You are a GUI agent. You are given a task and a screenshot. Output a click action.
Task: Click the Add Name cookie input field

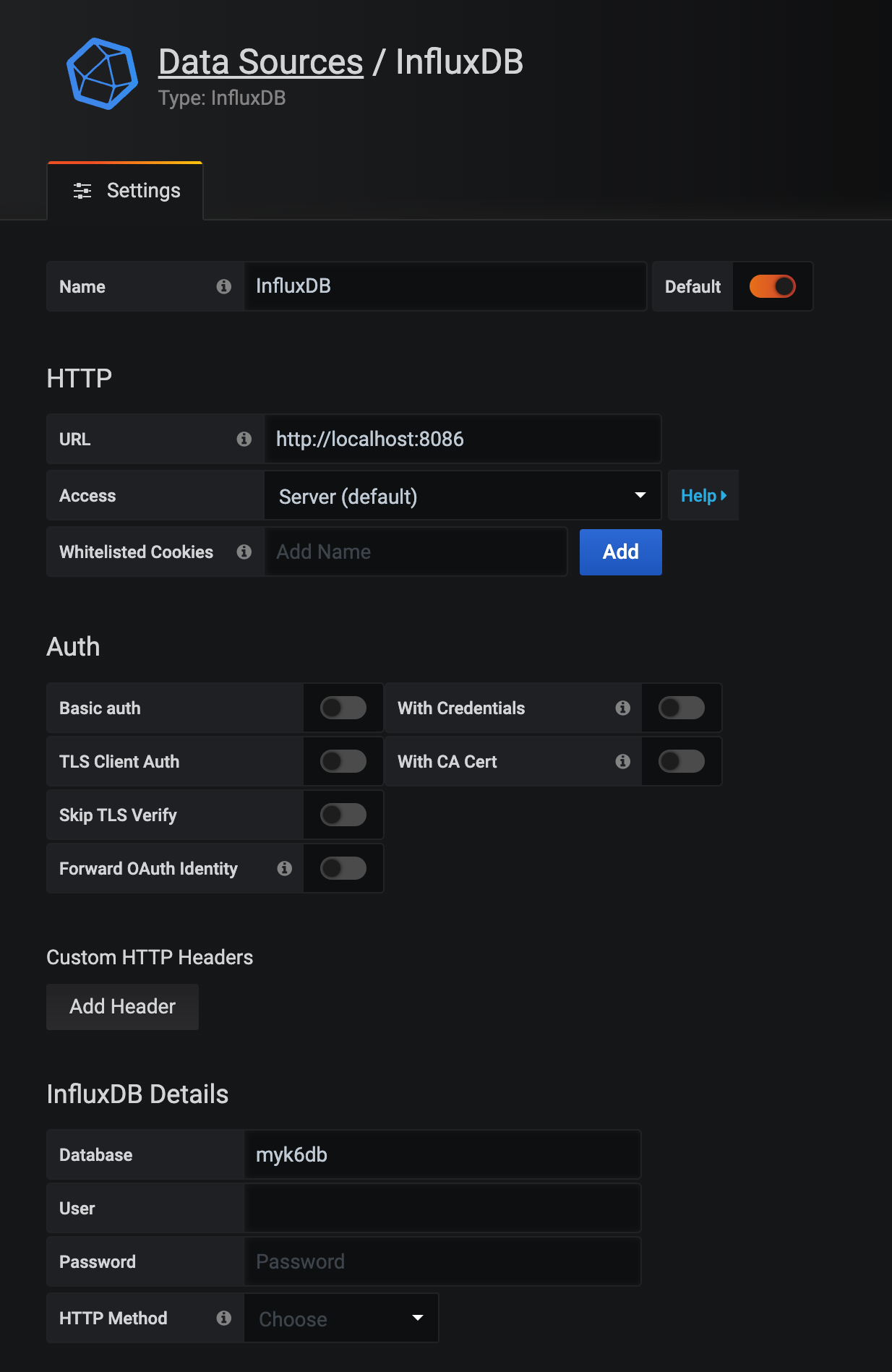pos(416,552)
